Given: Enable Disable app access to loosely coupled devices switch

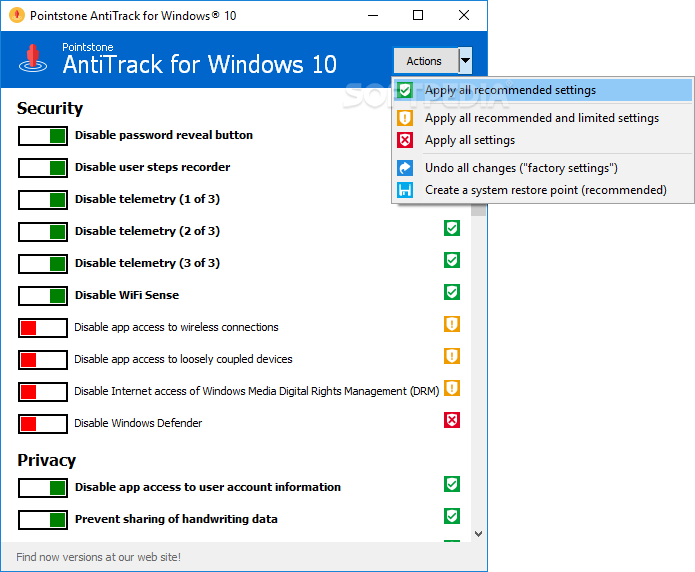Looking at the screenshot, I should (43, 360).
